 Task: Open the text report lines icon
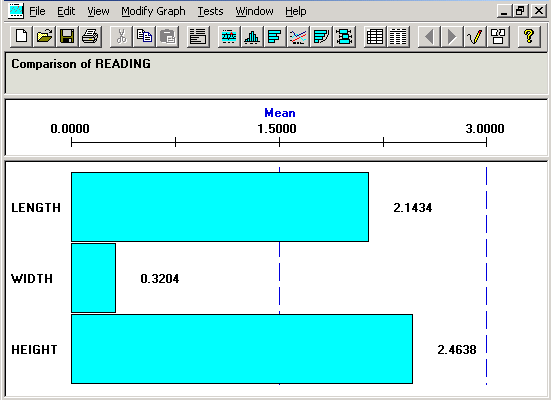tap(198, 37)
